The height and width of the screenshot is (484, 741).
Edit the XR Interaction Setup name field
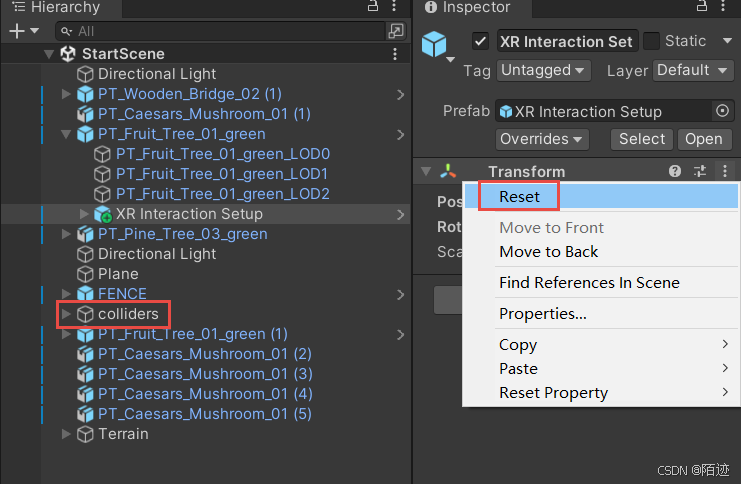point(567,41)
